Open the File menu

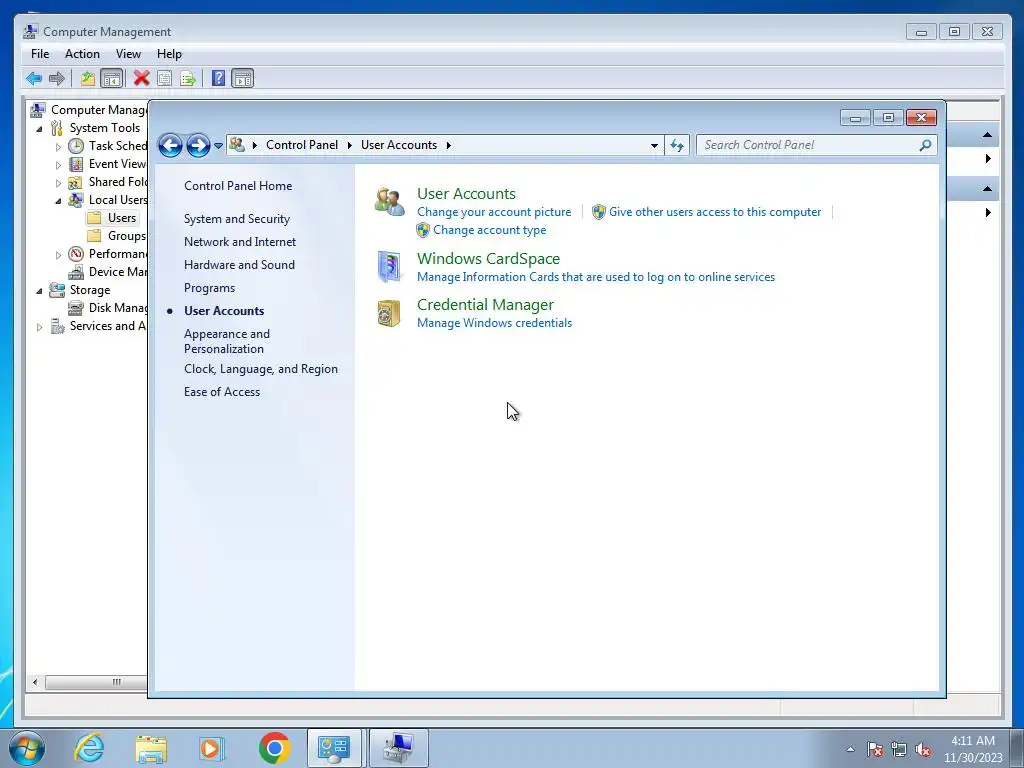pos(40,54)
